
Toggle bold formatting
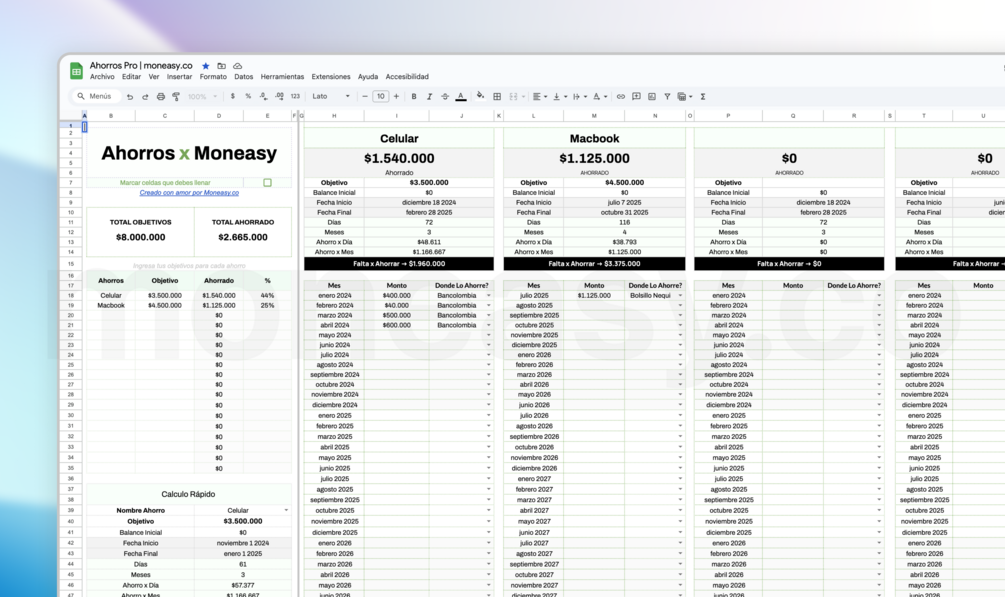point(414,97)
